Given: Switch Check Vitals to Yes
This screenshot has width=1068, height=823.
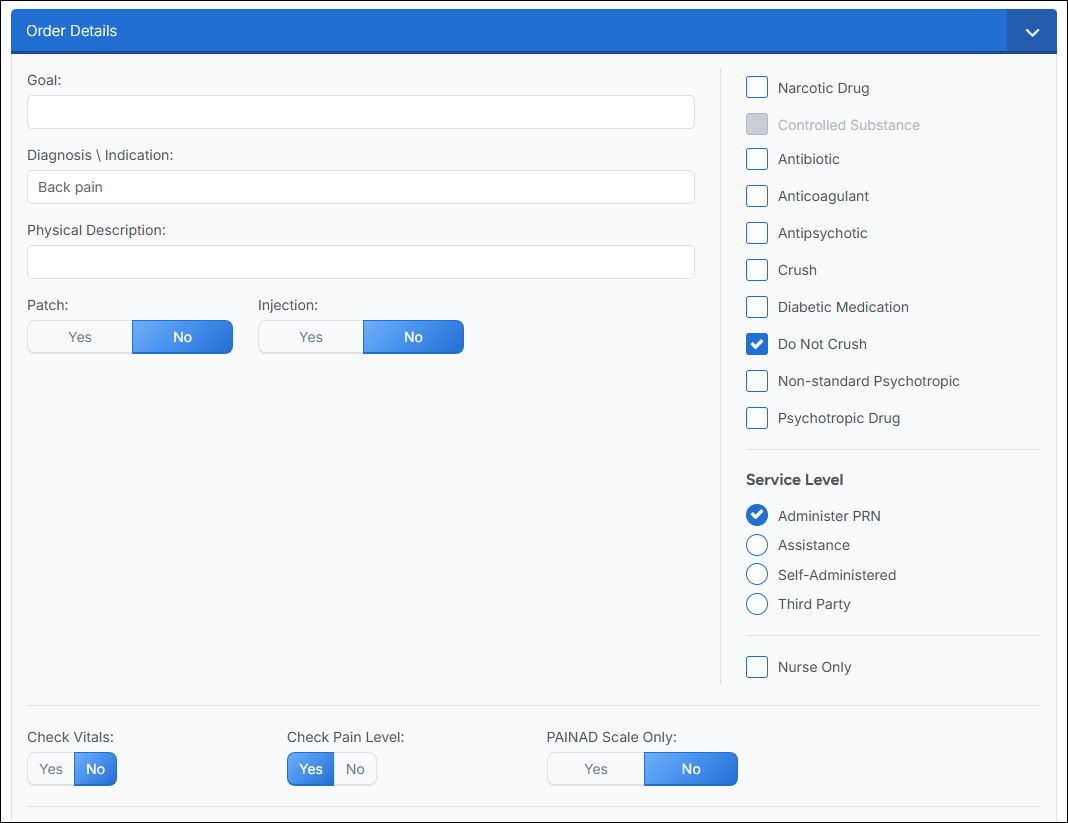Looking at the screenshot, I should (x=51, y=769).
